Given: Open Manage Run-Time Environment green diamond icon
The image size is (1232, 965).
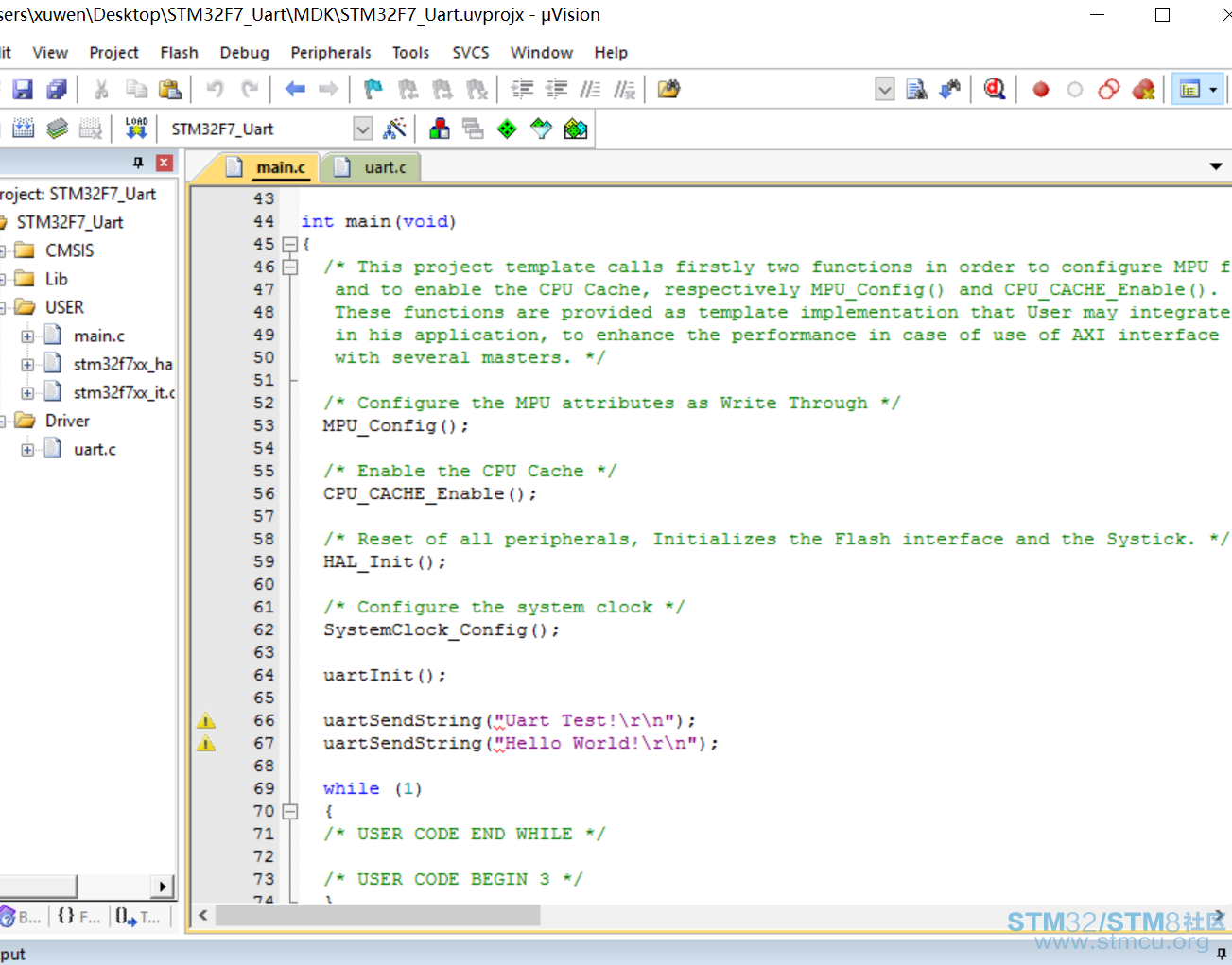Looking at the screenshot, I should point(508,129).
